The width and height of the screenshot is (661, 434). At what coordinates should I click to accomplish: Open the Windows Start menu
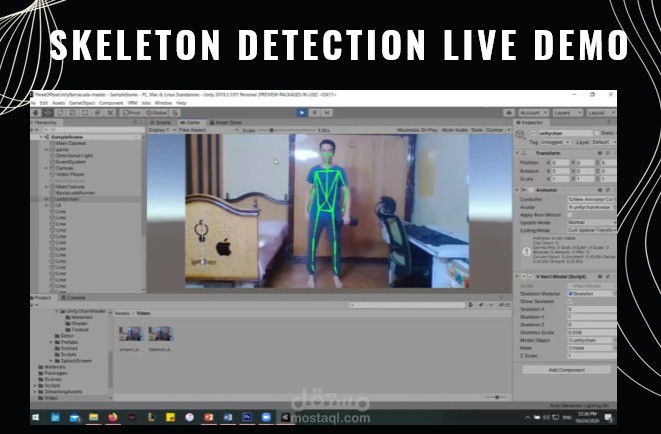click(35, 417)
